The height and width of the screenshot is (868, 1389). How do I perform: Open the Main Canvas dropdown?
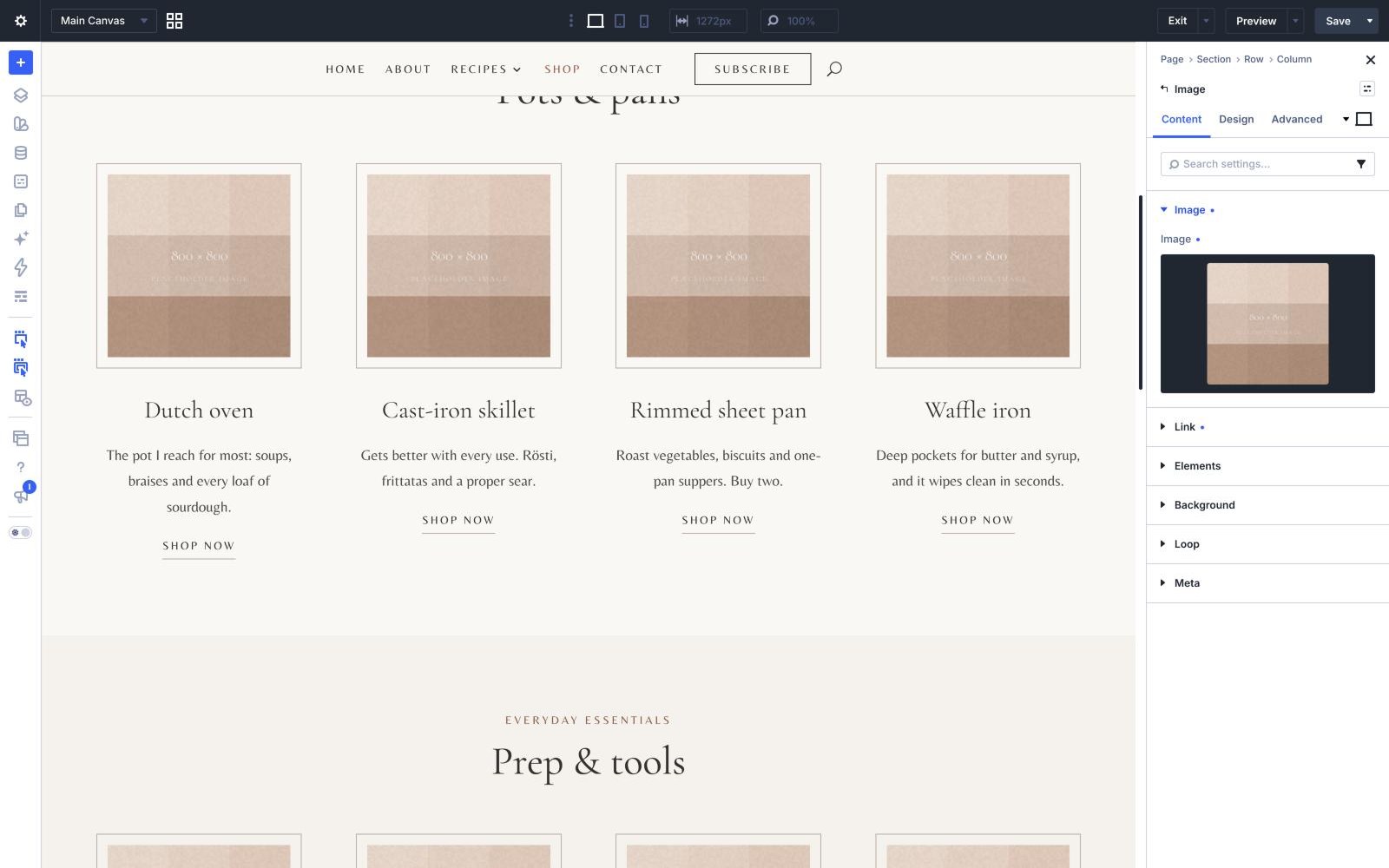[x=104, y=21]
